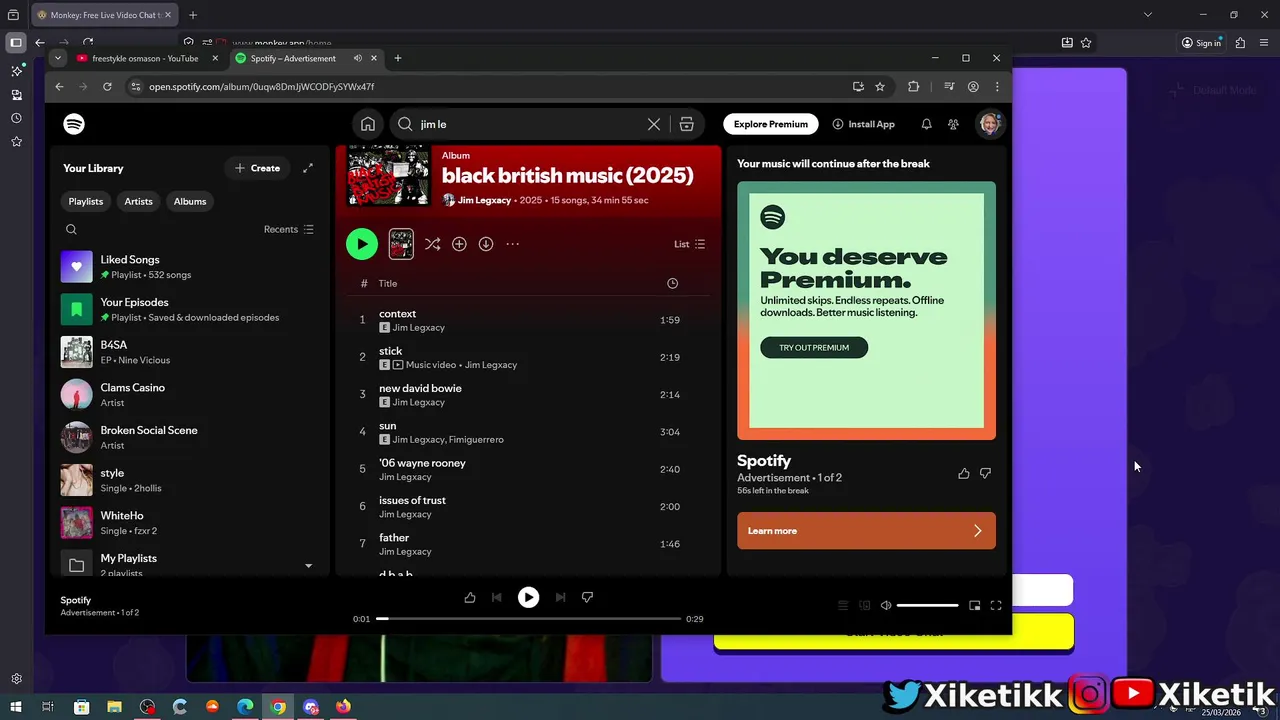The width and height of the screenshot is (1280, 720).
Task: Click the Learn more ad button
Action: coord(866,531)
